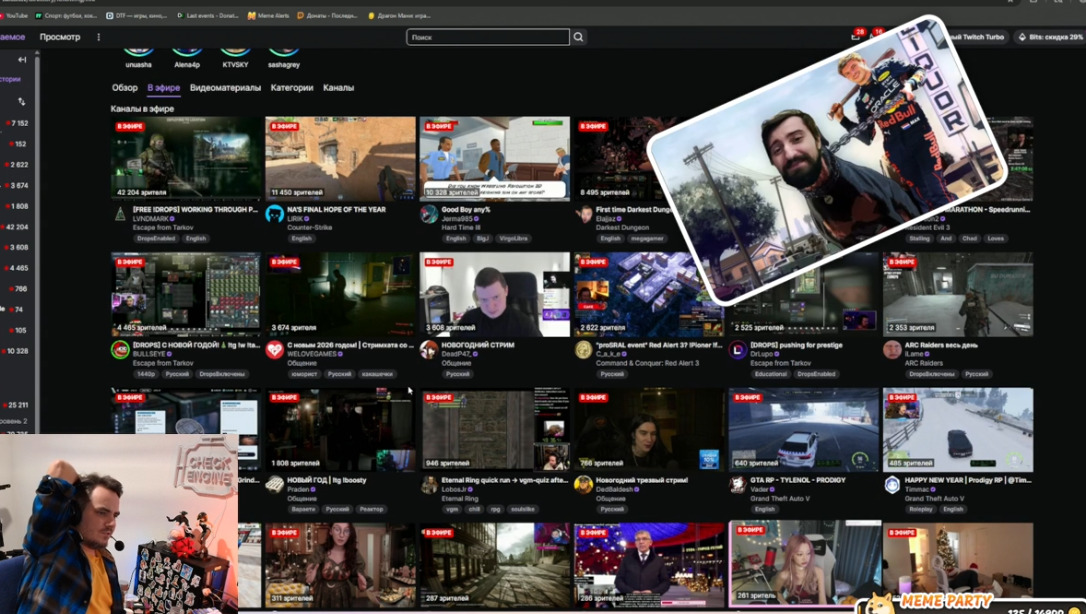The height and width of the screenshot is (614, 1086).
Task: Click the NA'S FINAL HOPE OF THE YEAR title
Action: 337,210
